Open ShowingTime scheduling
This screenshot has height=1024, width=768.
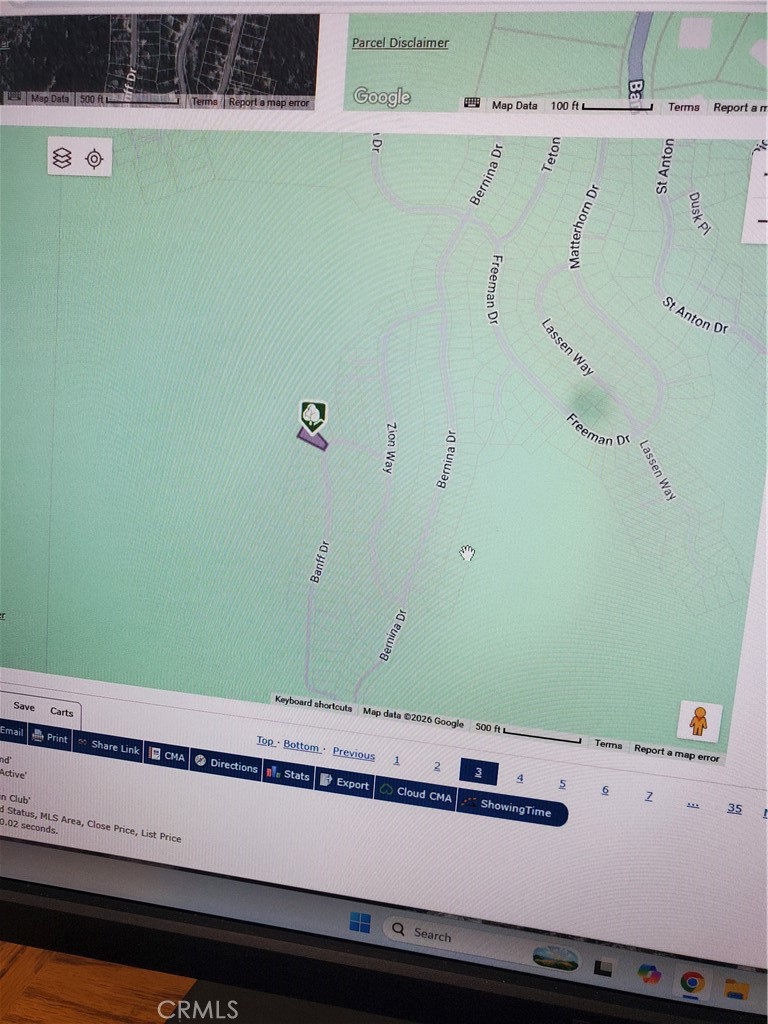pyautogui.click(x=511, y=808)
